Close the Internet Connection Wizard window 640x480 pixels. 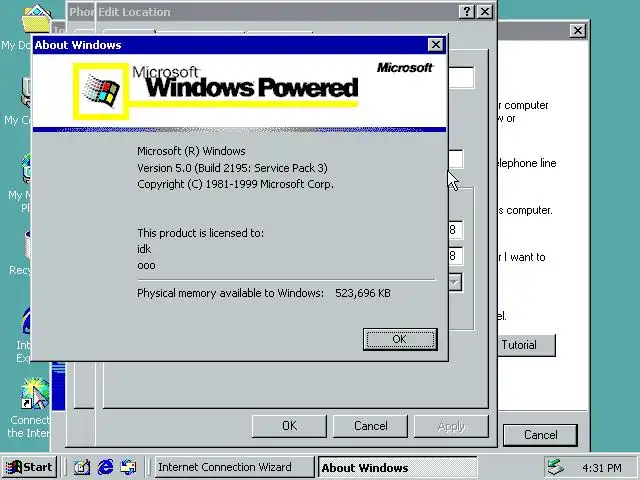(578, 31)
